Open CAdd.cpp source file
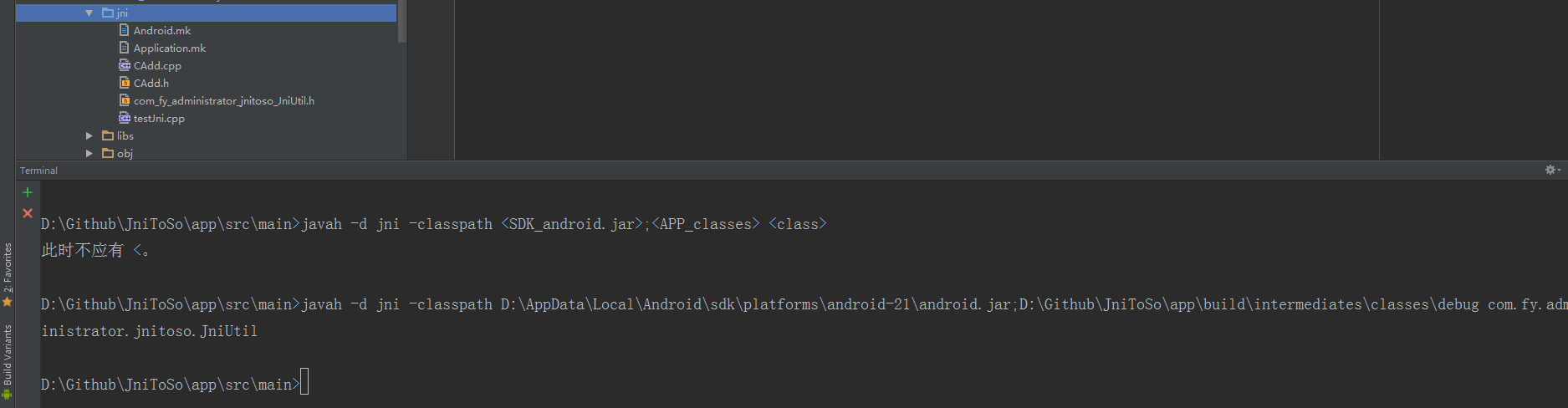The image size is (1568, 408). point(157,66)
